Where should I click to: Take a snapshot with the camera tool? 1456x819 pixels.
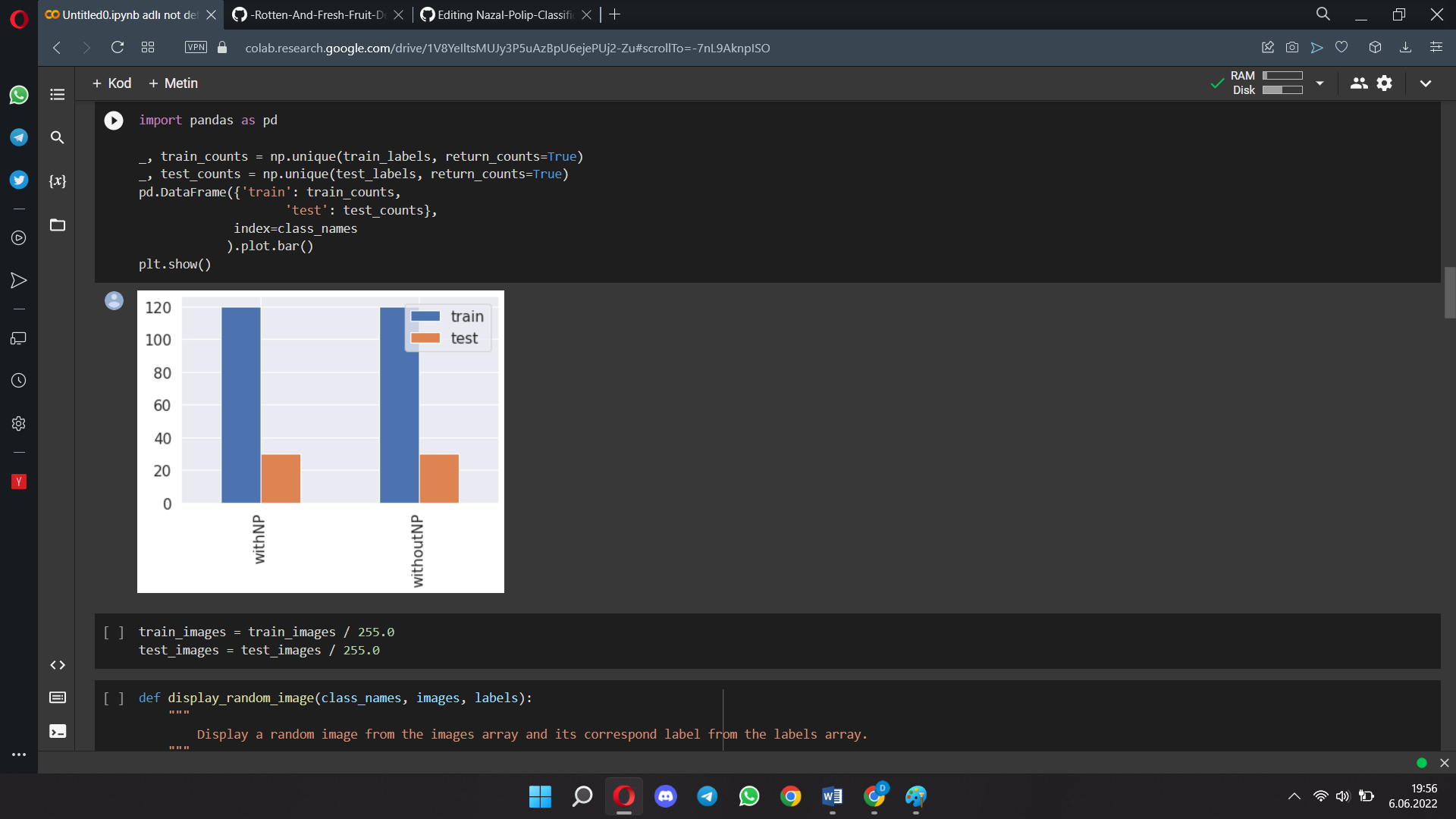coord(1293,47)
